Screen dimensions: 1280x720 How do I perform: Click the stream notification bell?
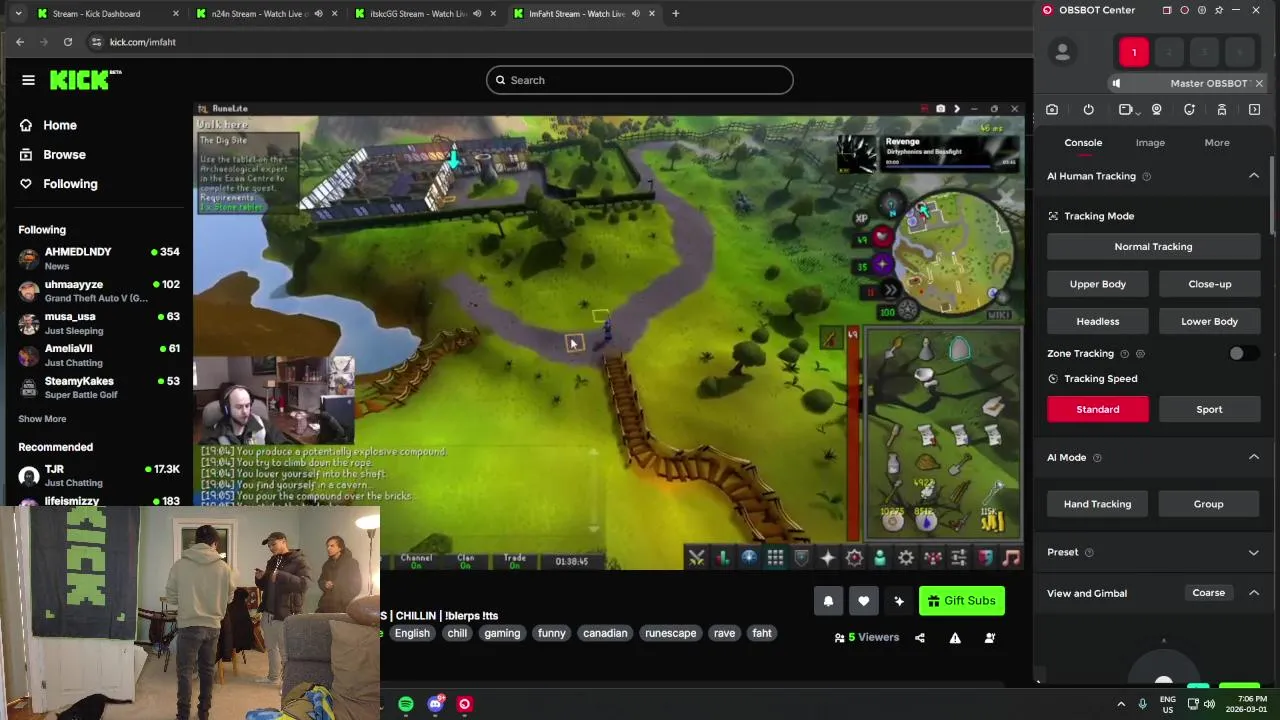(828, 601)
